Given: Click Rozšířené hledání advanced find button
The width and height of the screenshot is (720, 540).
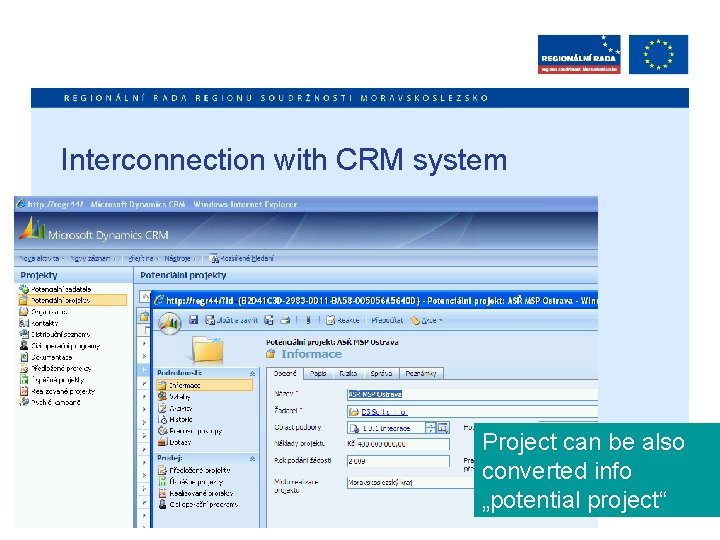Looking at the screenshot, I should pyautogui.click(x=242, y=259).
